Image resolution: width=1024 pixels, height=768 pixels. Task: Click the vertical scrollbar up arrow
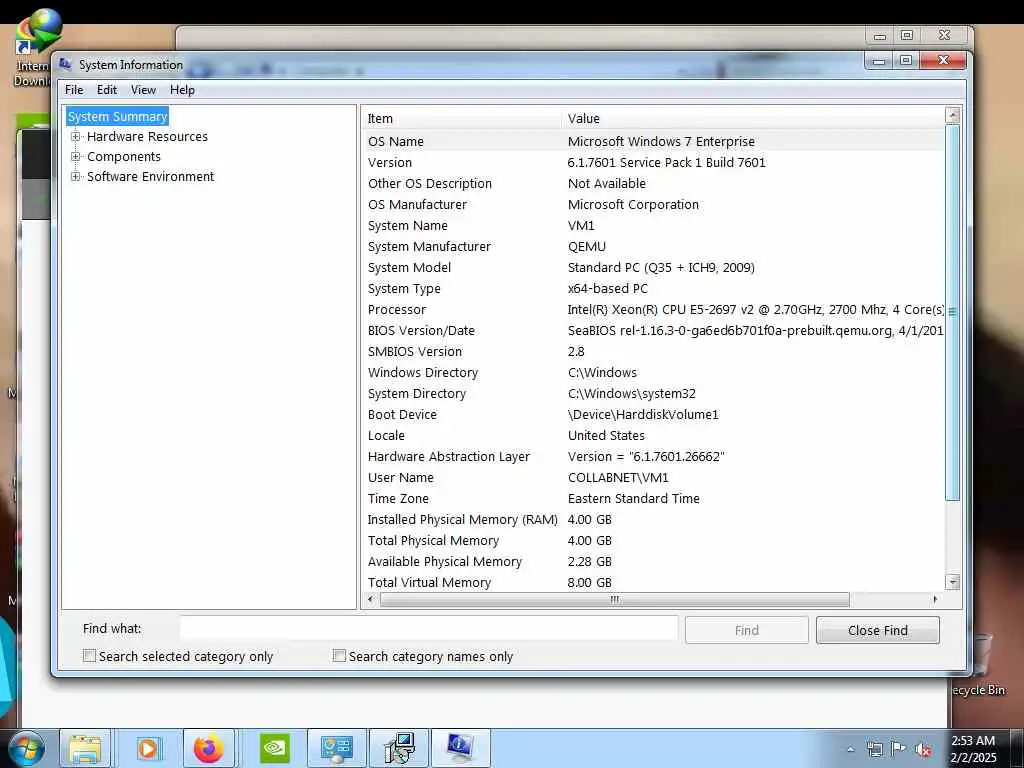pos(953,116)
